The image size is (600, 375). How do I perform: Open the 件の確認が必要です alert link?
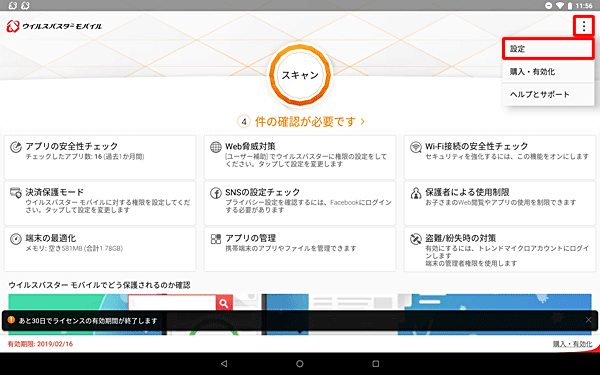(310, 122)
